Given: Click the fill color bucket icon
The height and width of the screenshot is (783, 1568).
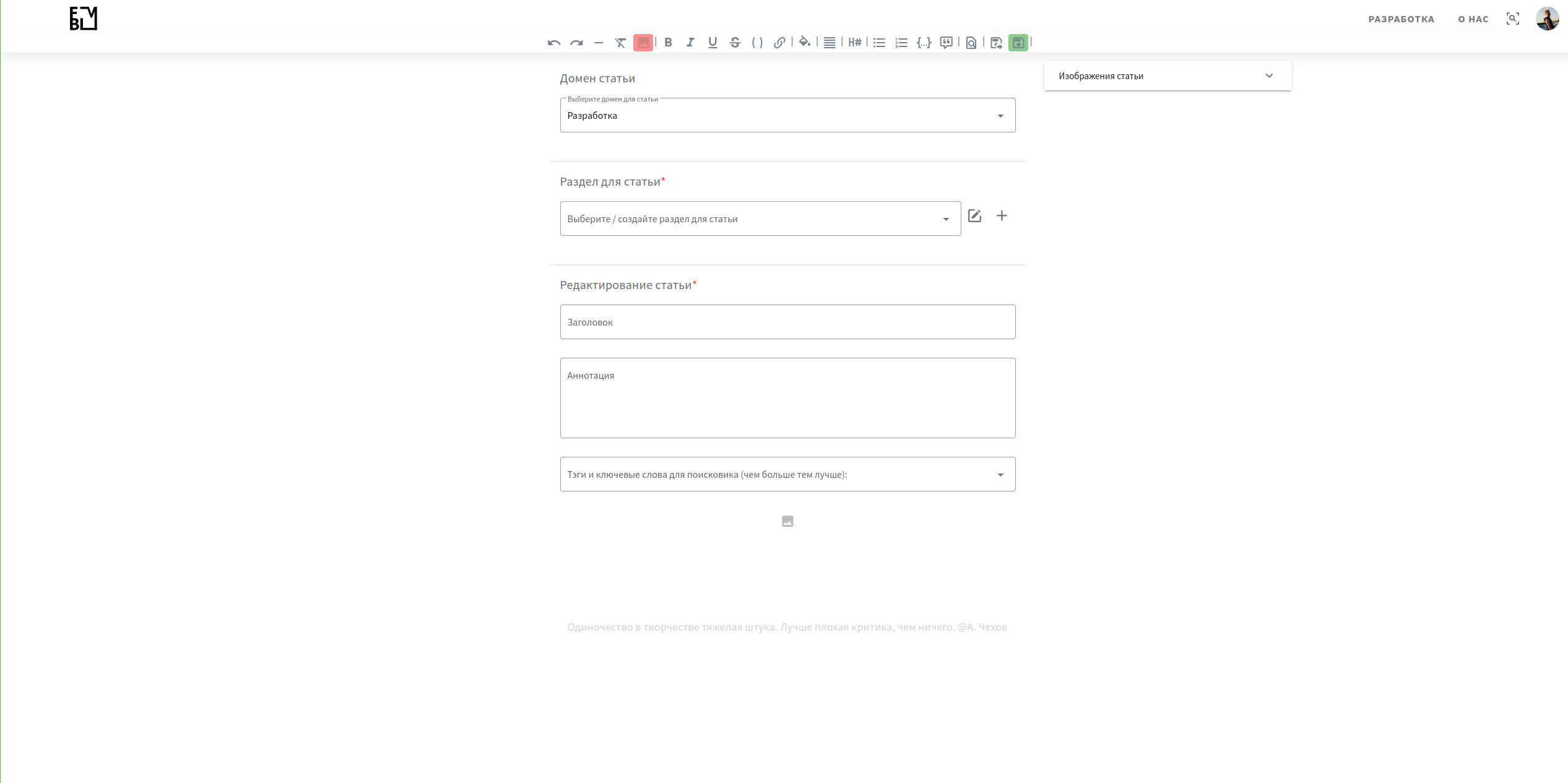Looking at the screenshot, I should 804,43.
